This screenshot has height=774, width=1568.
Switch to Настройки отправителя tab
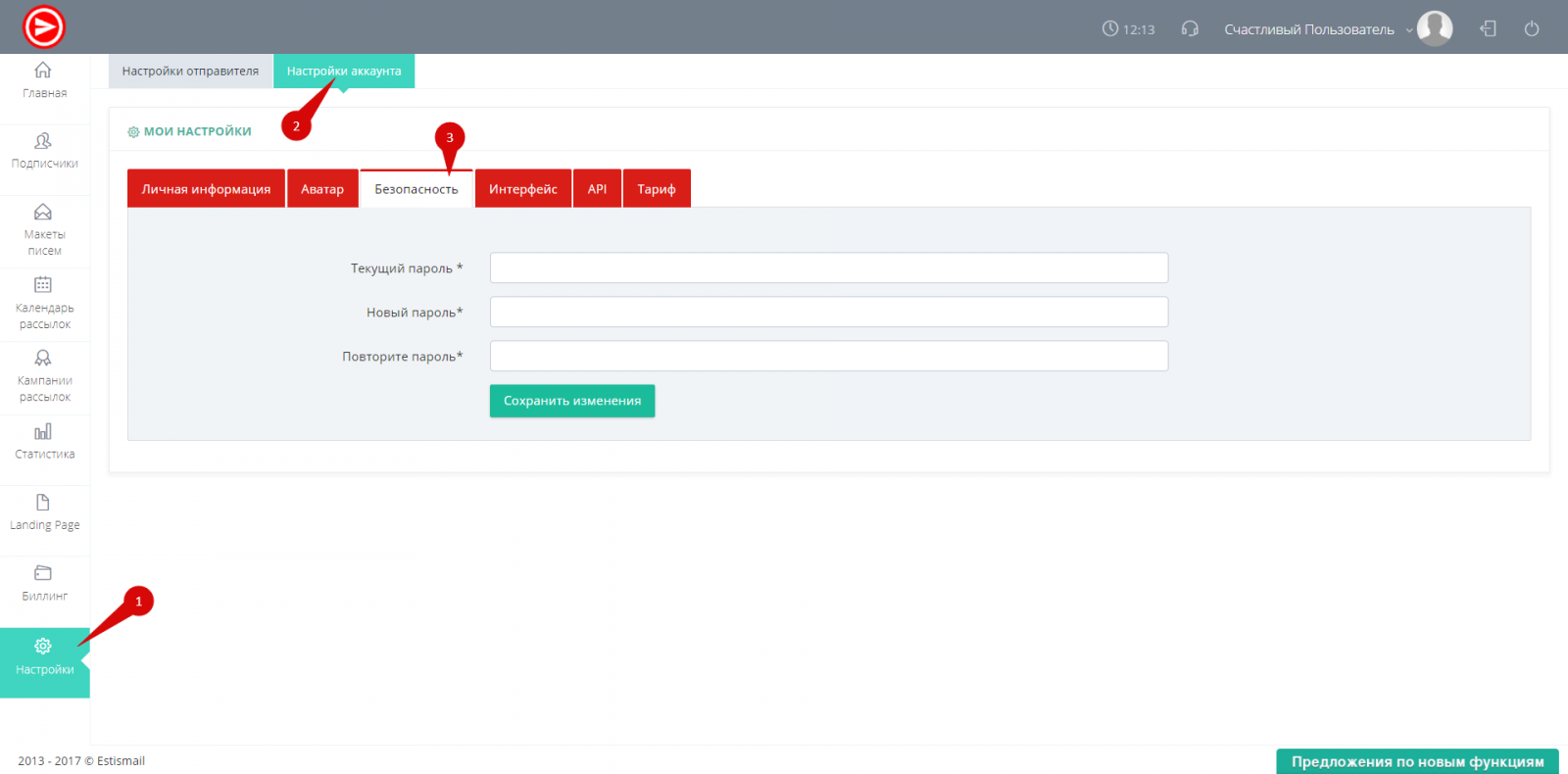[190, 72]
